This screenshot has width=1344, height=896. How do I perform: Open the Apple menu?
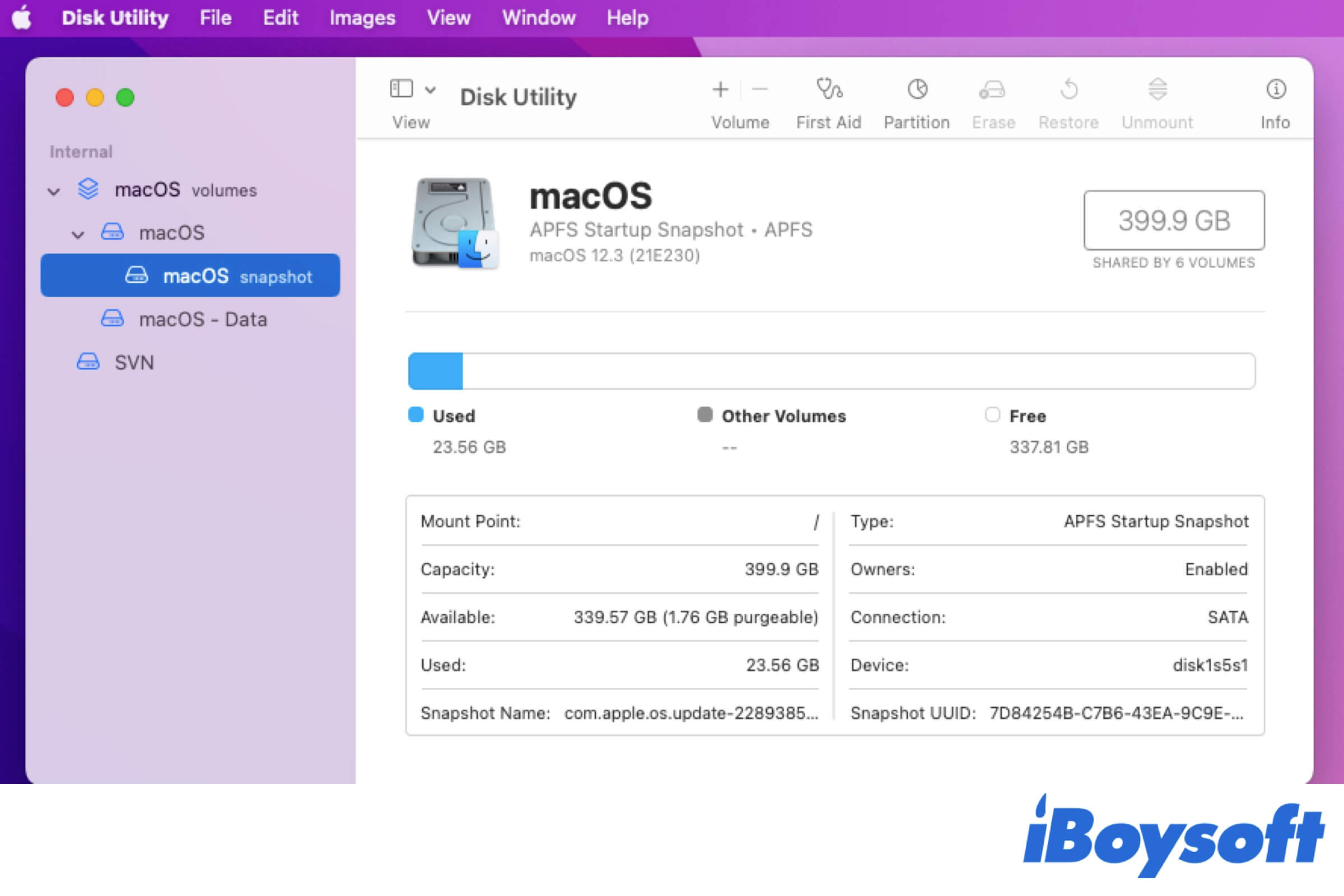point(22,17)
